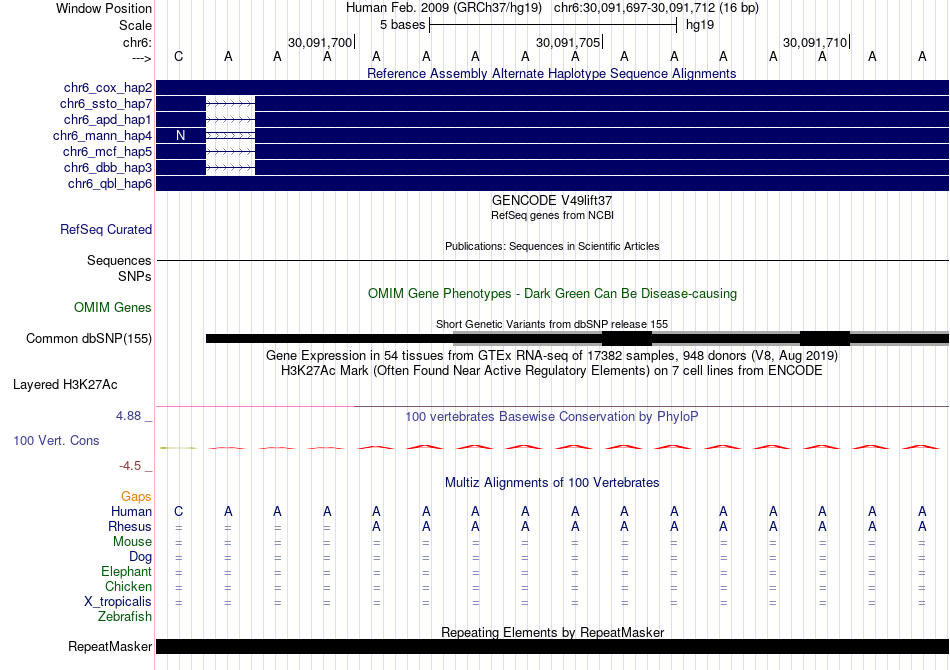Click the Scale label
The image size is (950, 670).
tap(135, 25)
